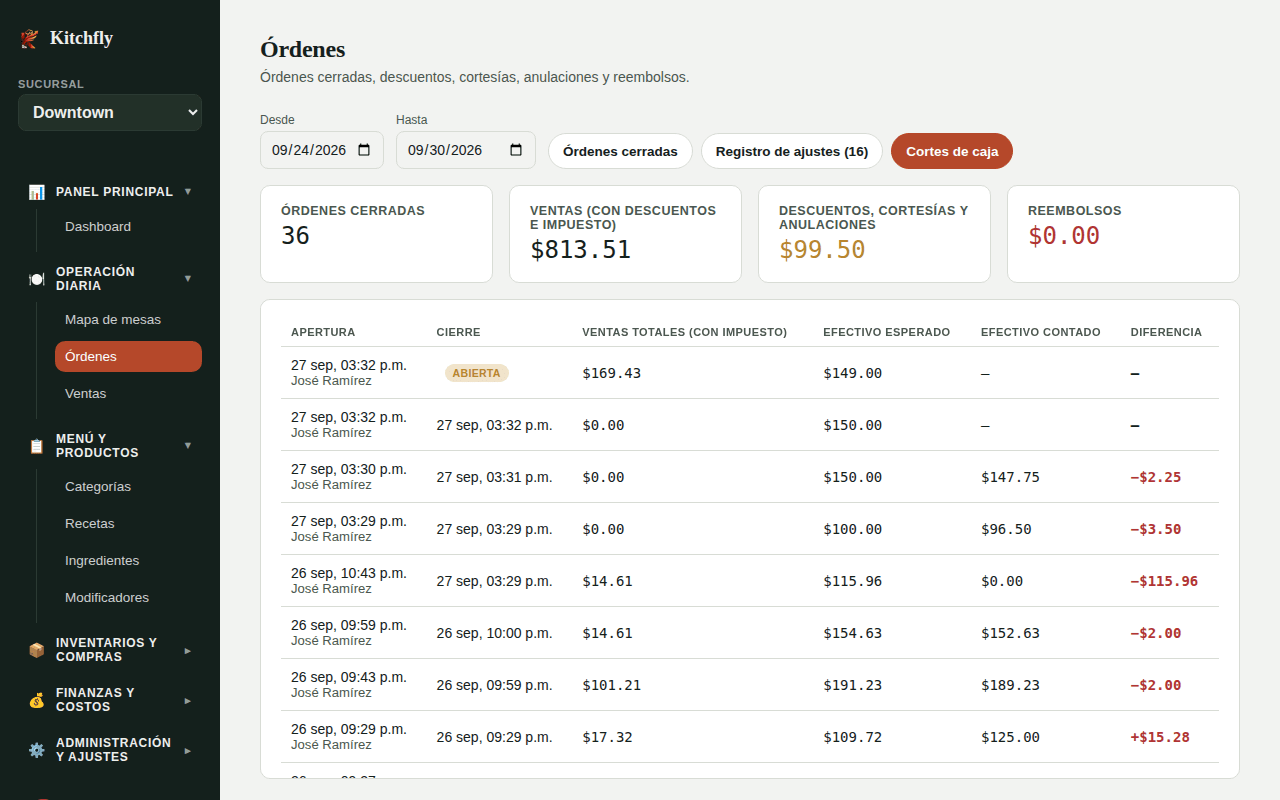Click the Kitchfly logo icon
This screenshot has height=800, width=1280.
[x=29, y=39]
